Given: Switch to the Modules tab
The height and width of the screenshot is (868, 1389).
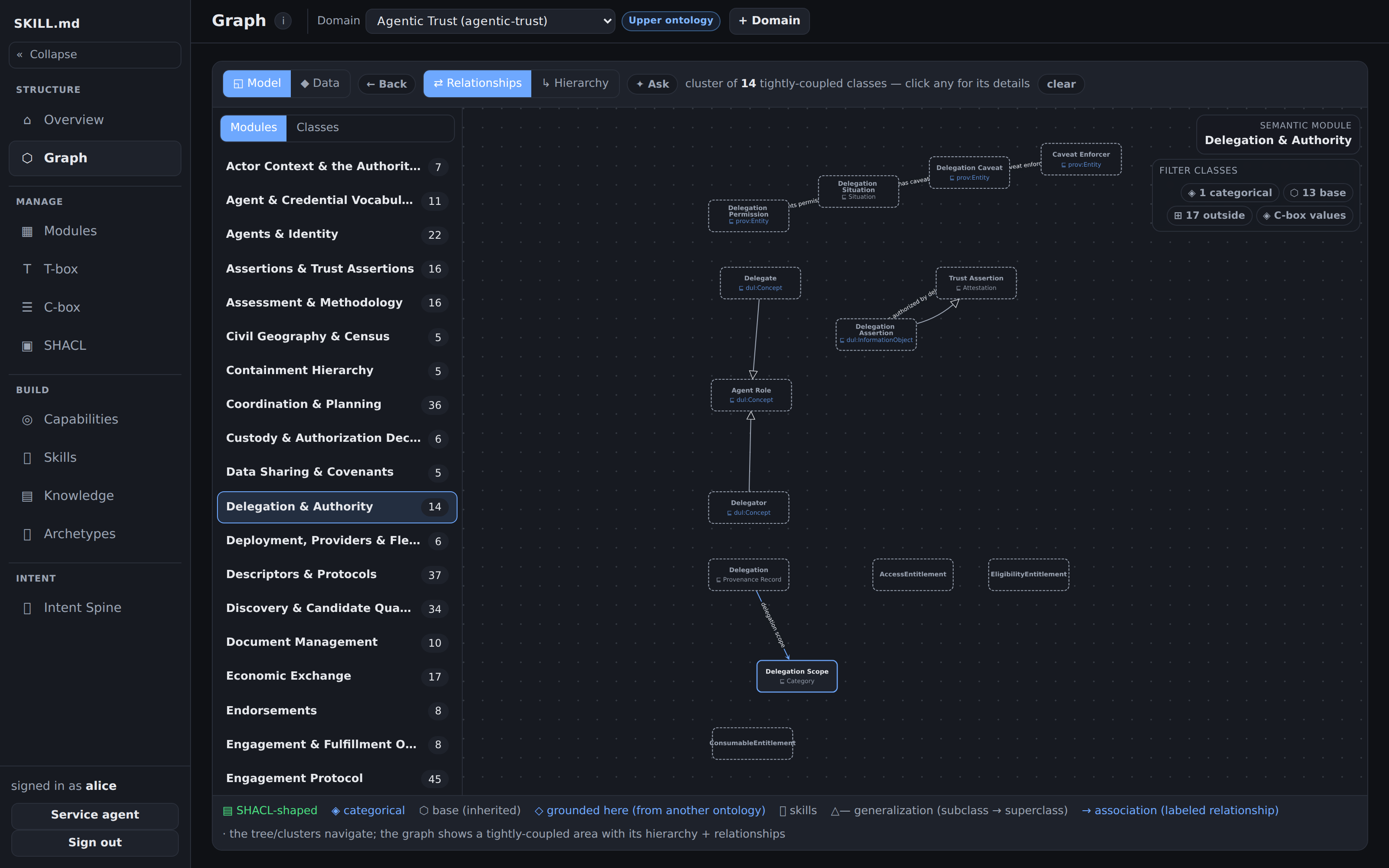Looking at the screenshot, I should click(253, 128).
